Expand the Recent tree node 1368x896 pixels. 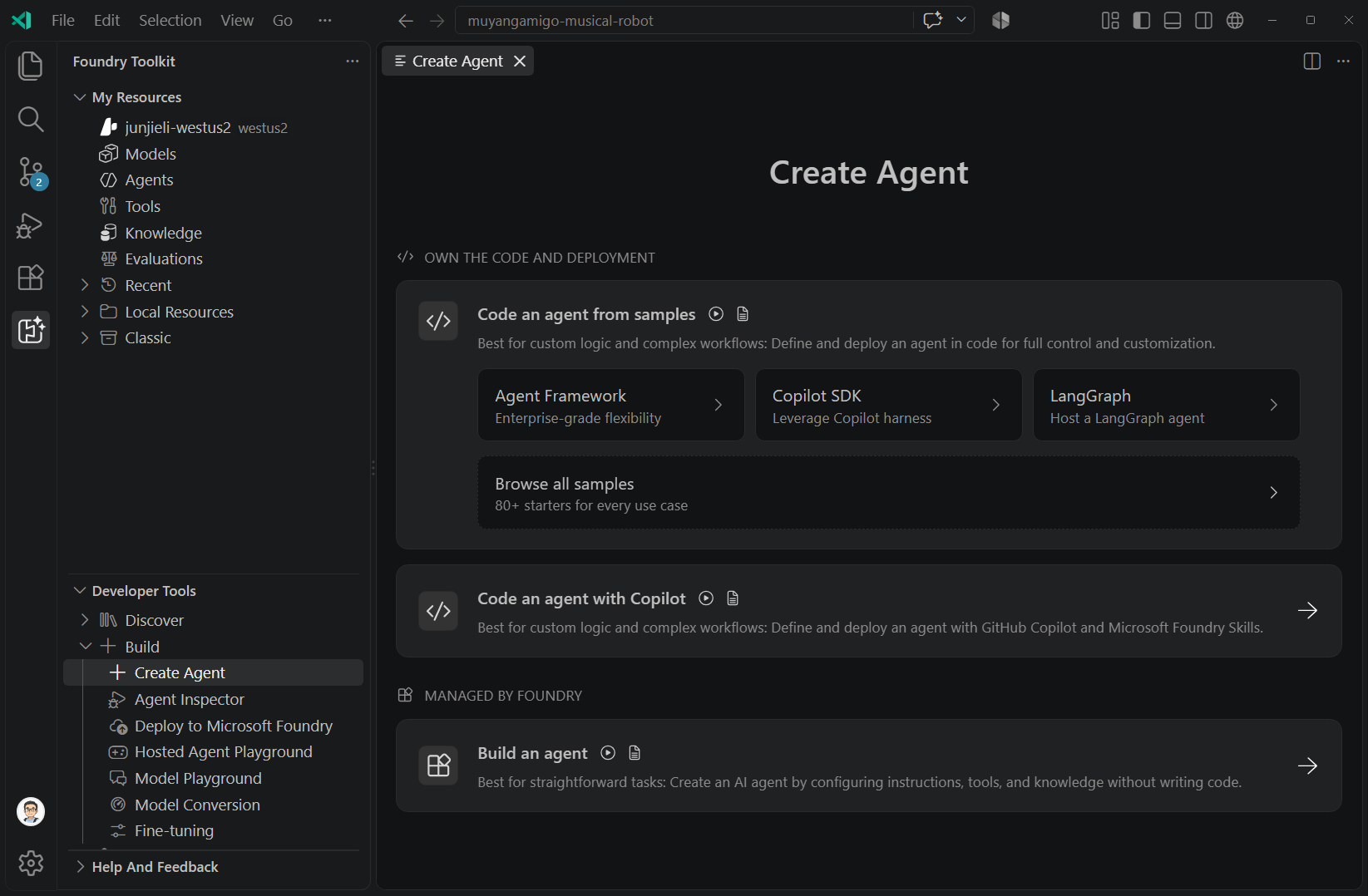[x=85, y=285]
